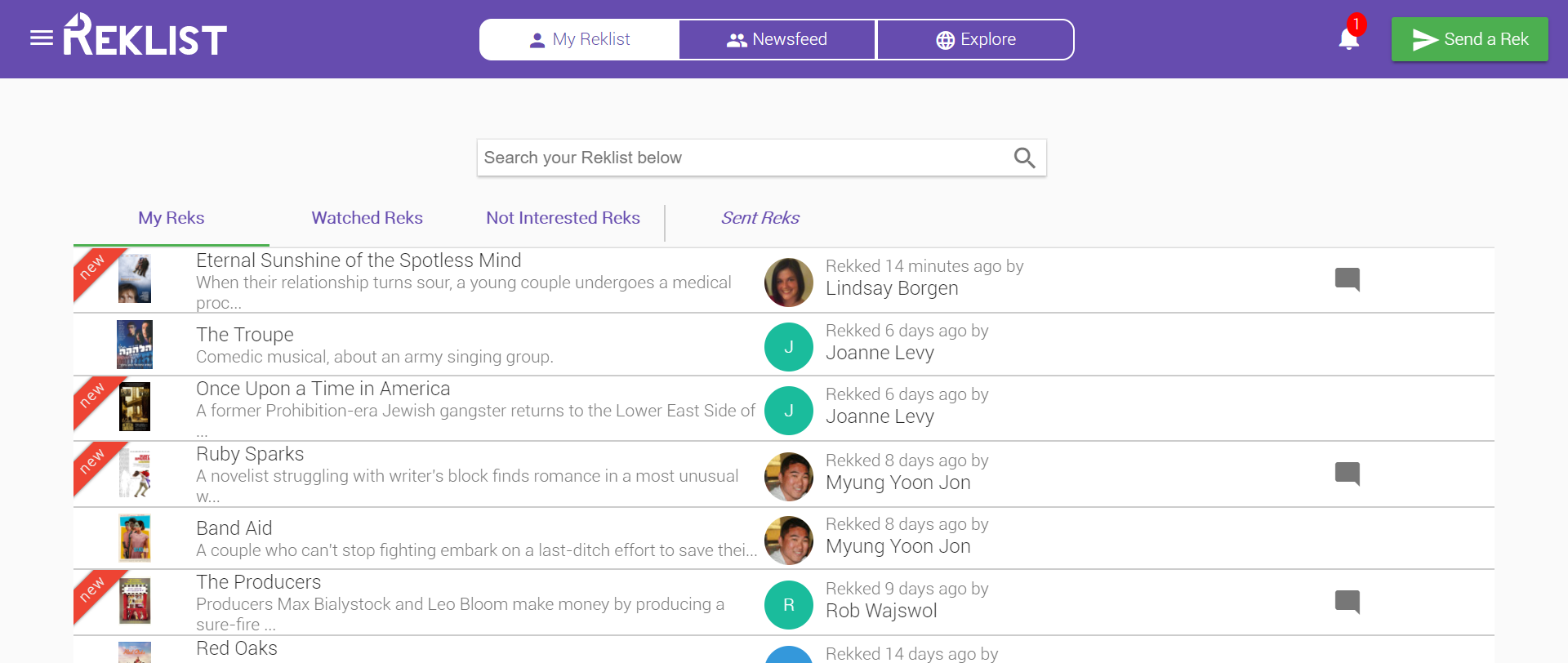Click the search magnifier icon
Viewport: 1568px width, 663px height.
(1024, 158)
